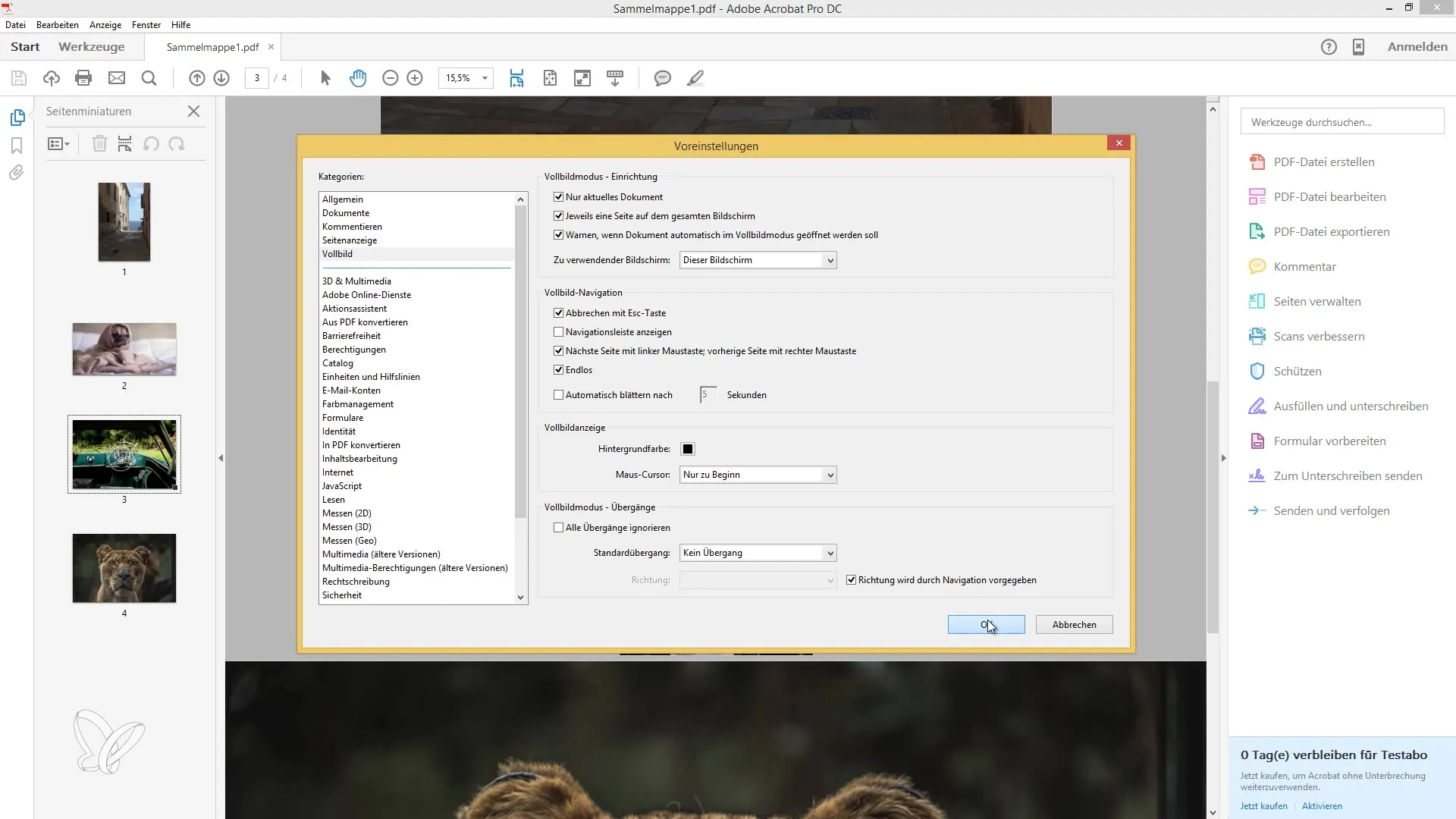Click 'Jetzt kaufen' link
The image size is (1456, 819).
coord(1263,806)
